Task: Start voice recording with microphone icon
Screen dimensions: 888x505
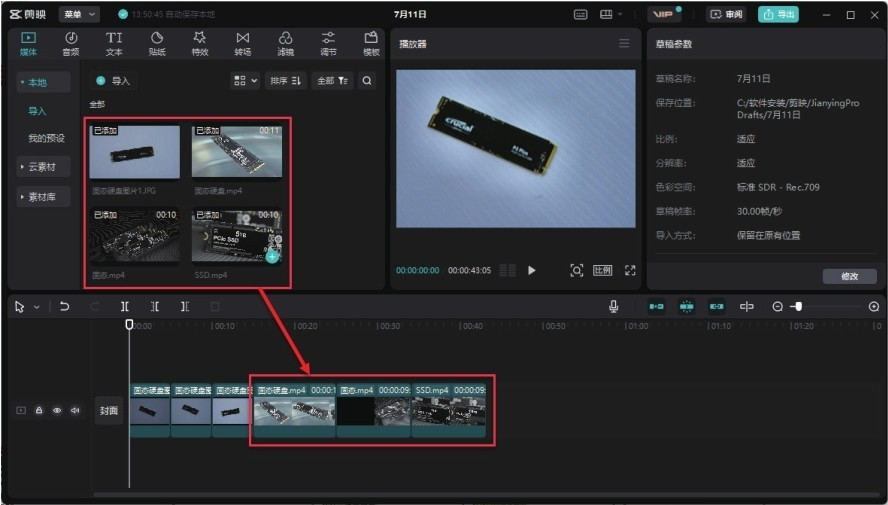Action: point(613,307)
